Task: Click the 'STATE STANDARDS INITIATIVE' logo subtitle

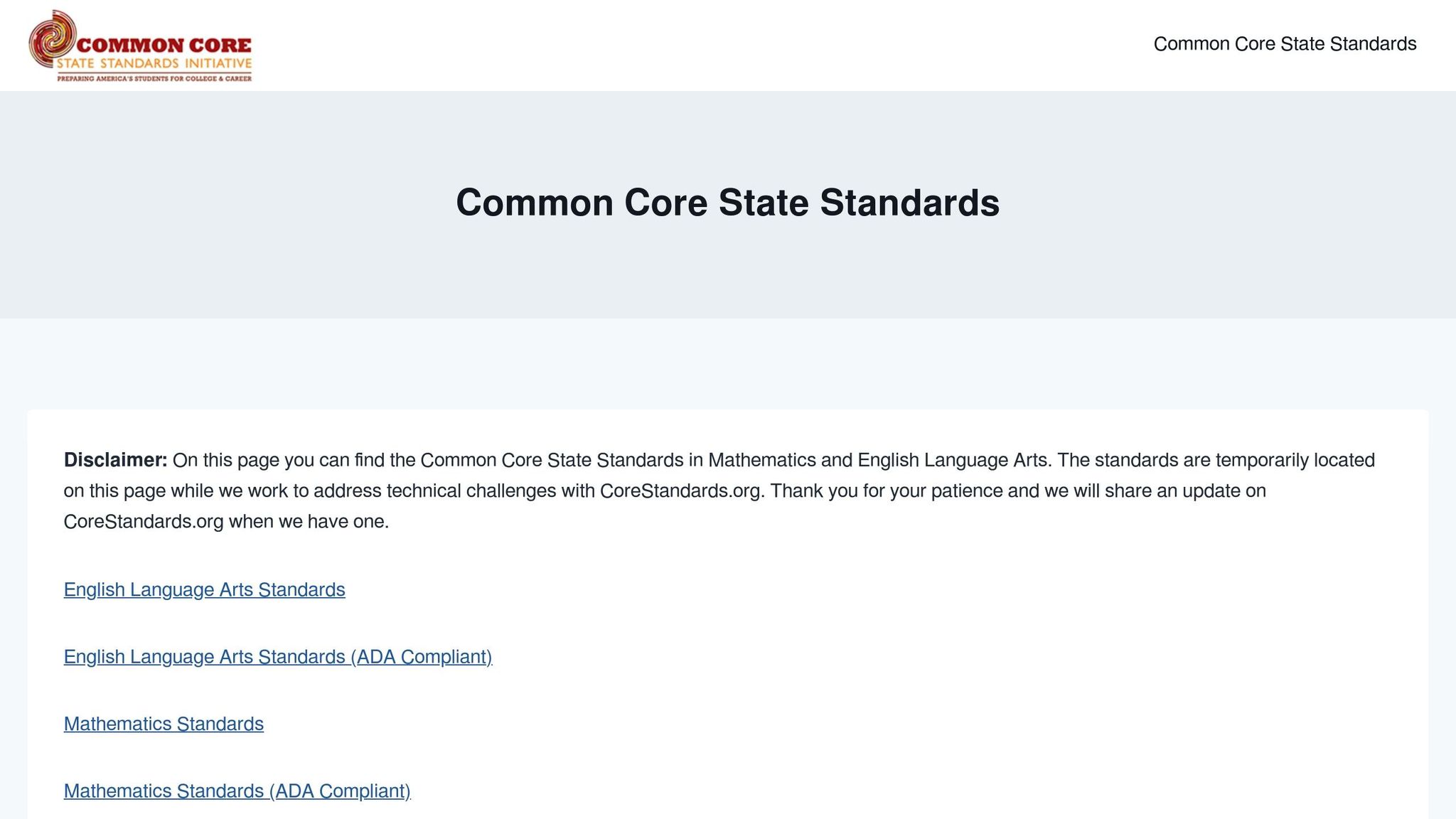Action: click(x=156, y=64)
